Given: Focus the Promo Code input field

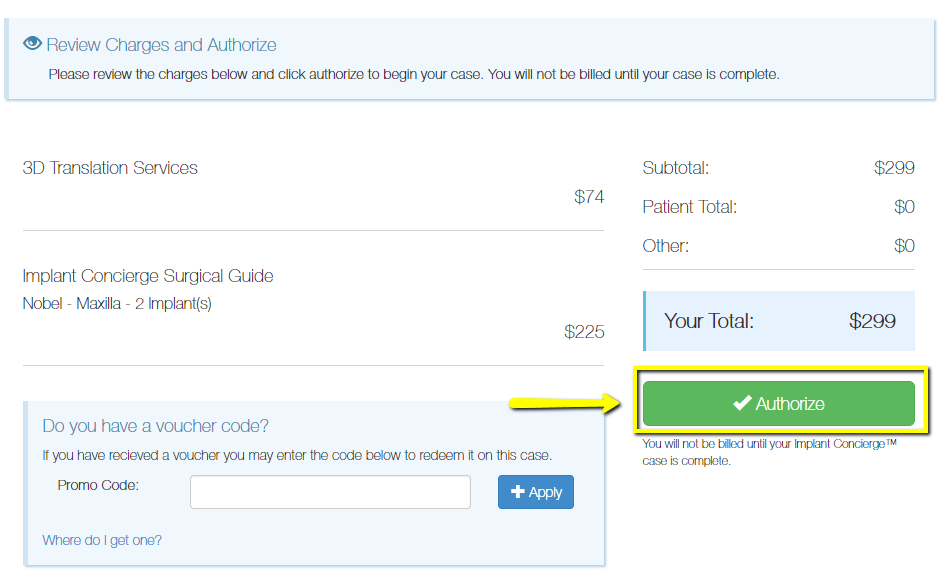Looking at the screenshot, I should (x=330, y=492).
